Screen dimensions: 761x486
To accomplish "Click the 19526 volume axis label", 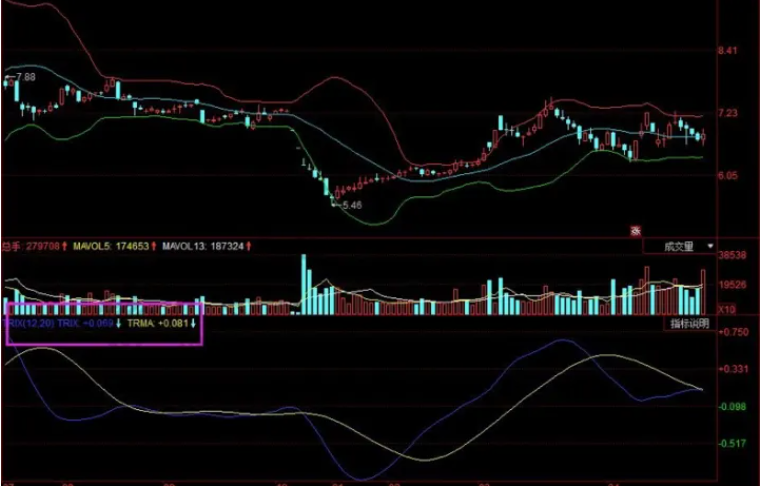I will point(732,285).
